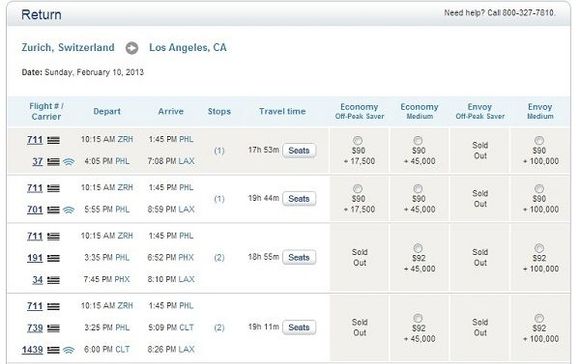Open flight 711 link in 19h 11m itinerary

tap(35, 306)
